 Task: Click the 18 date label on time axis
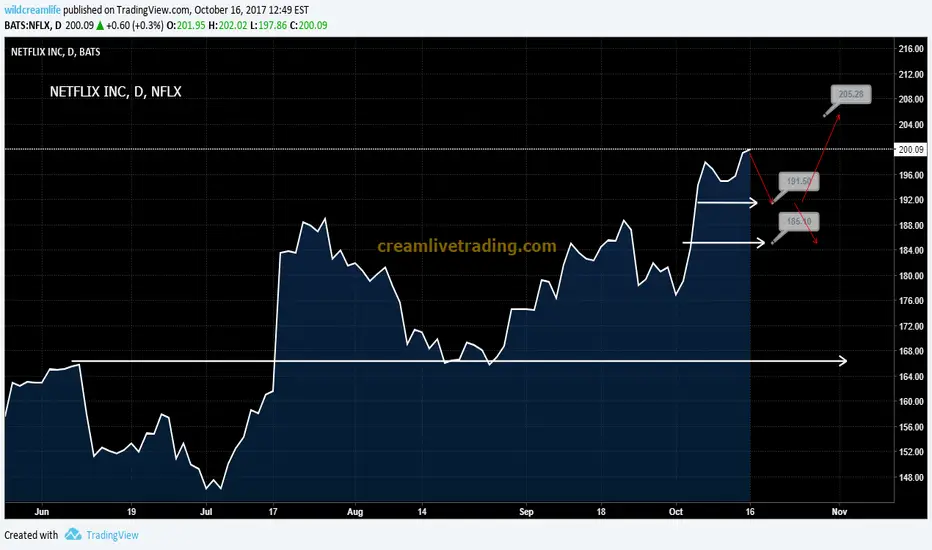tap(601, 511)
